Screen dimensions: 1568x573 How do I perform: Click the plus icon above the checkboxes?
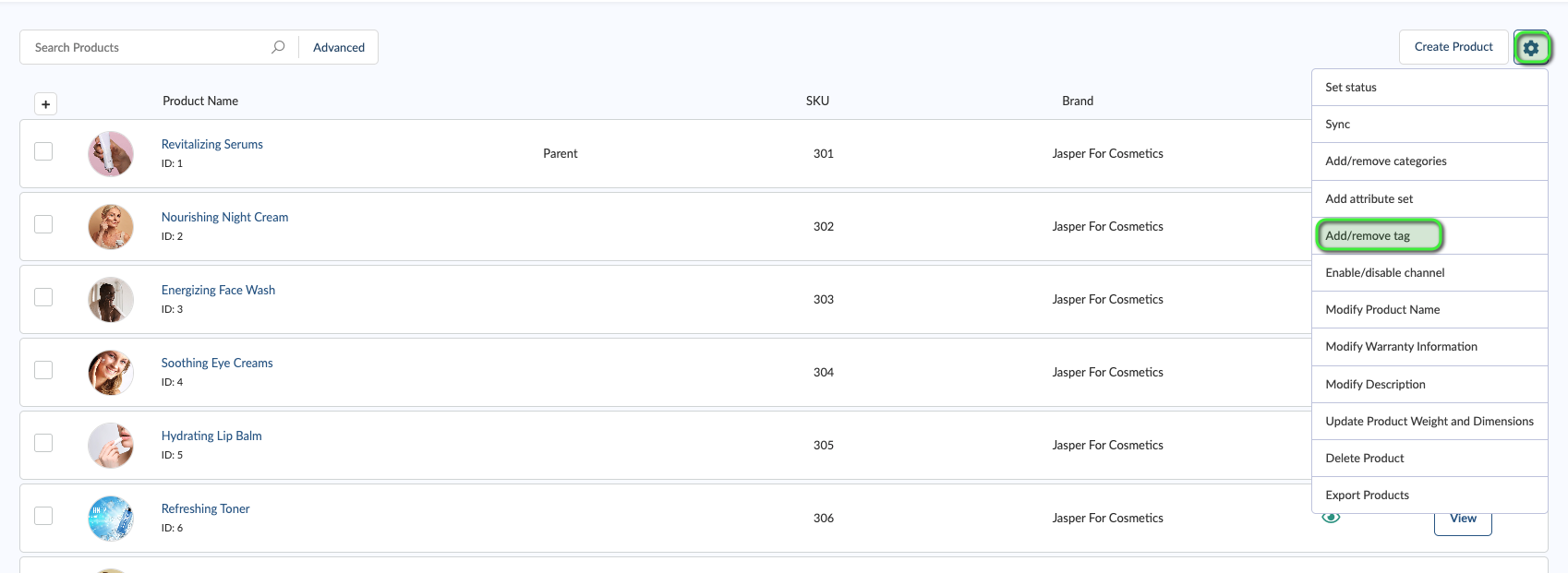click(45, 104)
